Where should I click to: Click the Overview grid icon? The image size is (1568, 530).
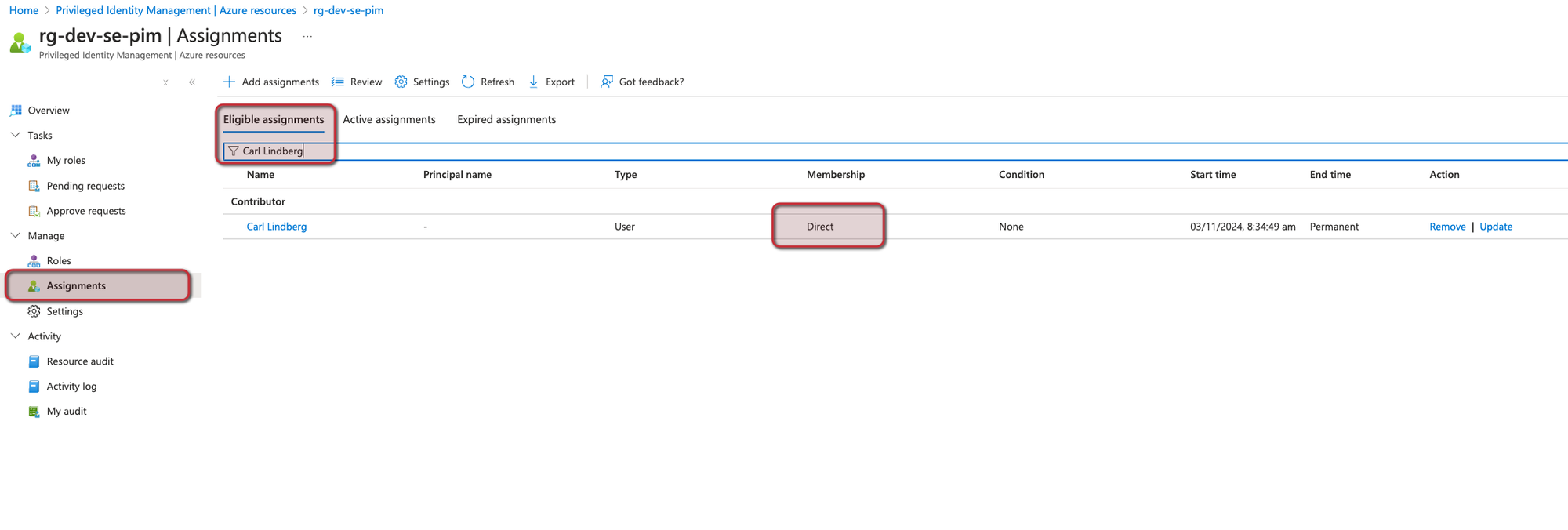16,111
